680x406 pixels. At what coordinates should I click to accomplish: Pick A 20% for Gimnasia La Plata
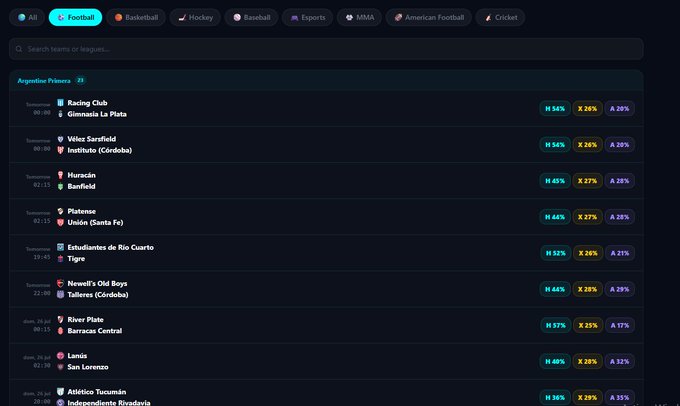click(620, 108)
